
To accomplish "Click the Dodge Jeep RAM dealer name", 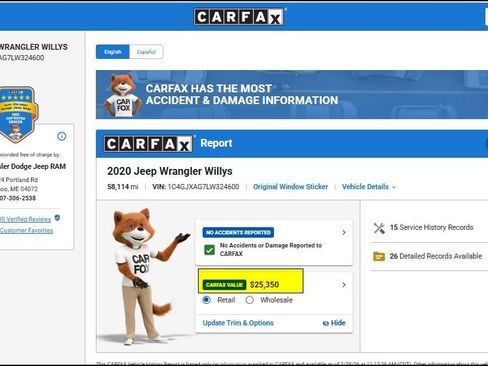I will (x=33, y=166).
